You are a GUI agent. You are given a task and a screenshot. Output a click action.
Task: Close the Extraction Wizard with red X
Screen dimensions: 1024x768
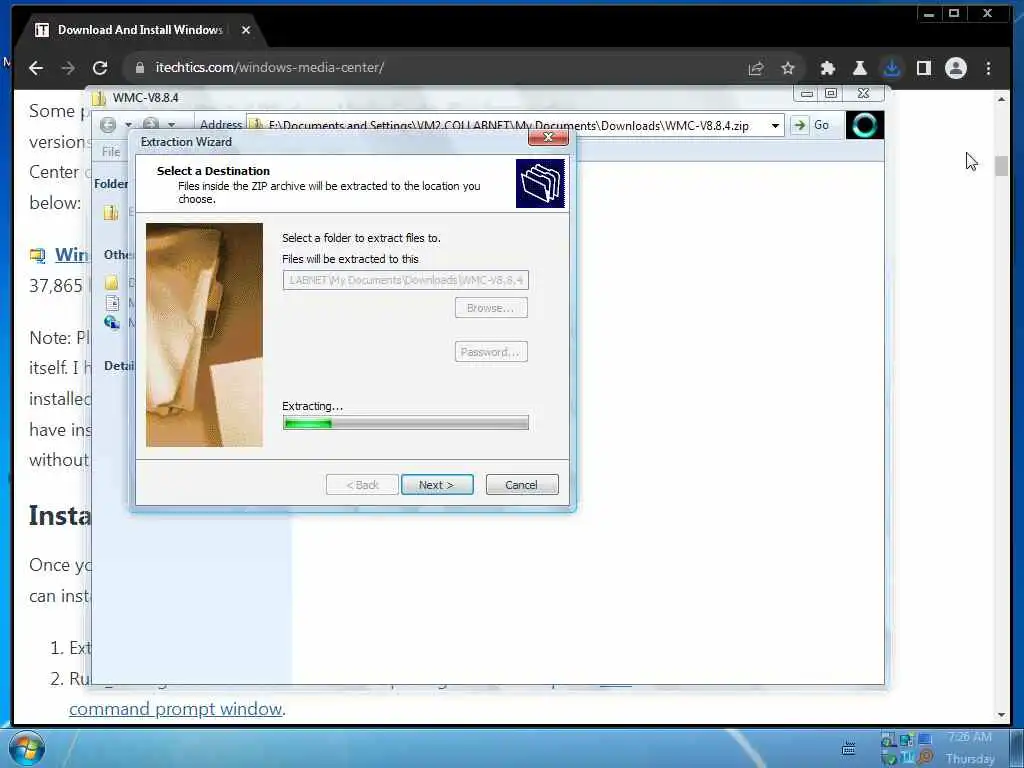click(x=548, y=137)
